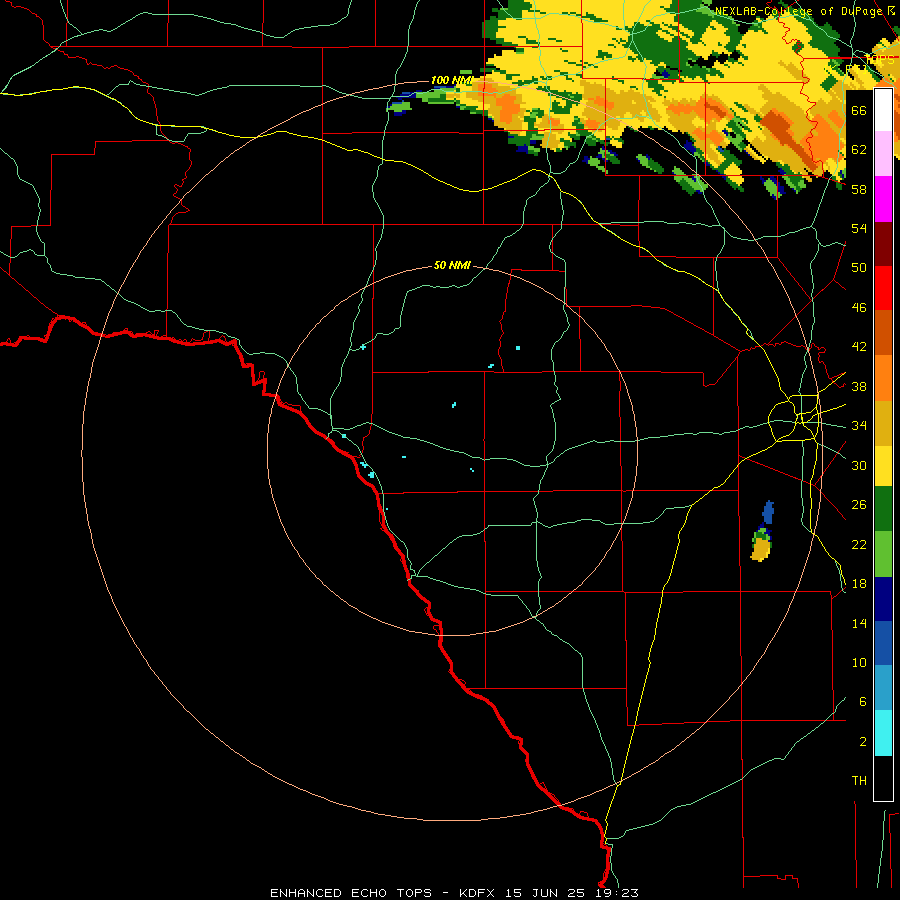Viewport: 900px width, 900px height.
Task: Click the yellow legend swatch
Action: (x=883, y=466)
